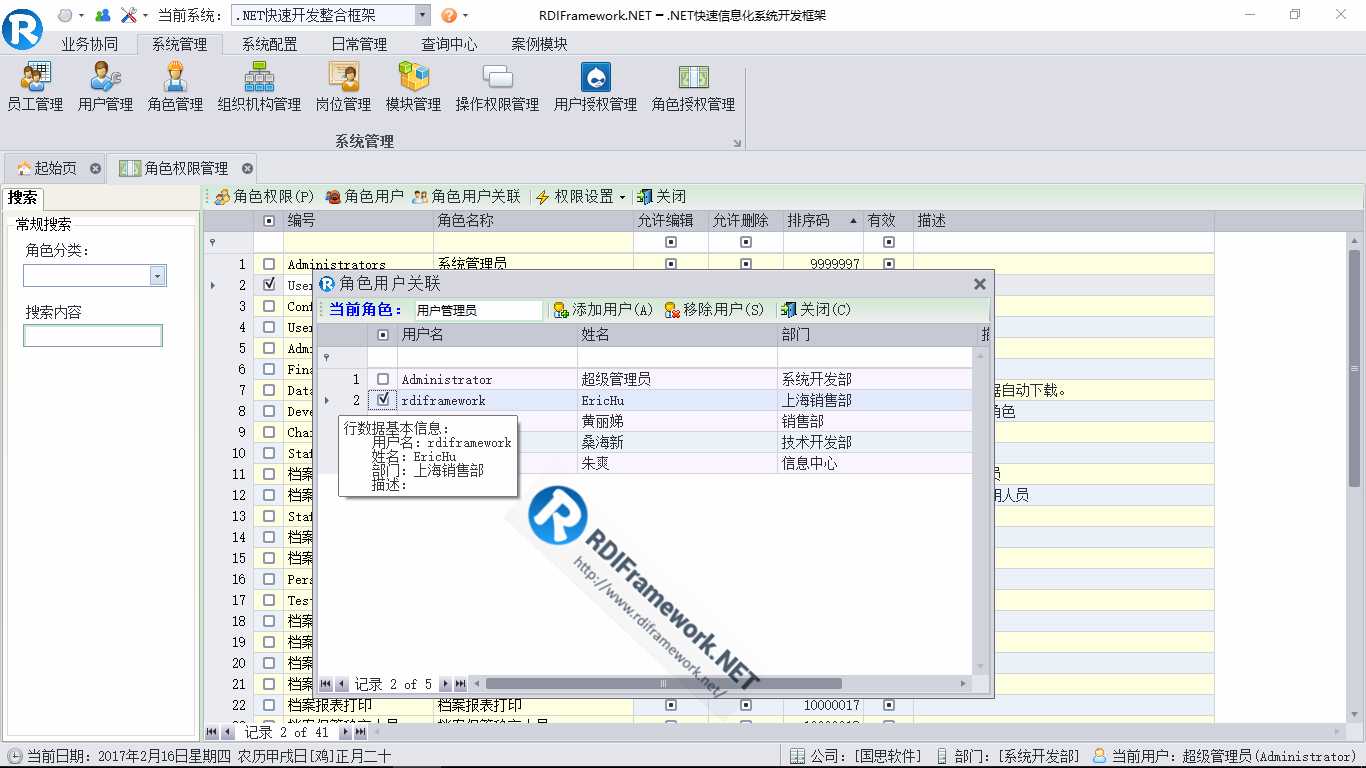The height and width of the screenshot is (768, 1366).
Task: Open the 角色分类 combo box dropdown
Action: tap(157, 276)
